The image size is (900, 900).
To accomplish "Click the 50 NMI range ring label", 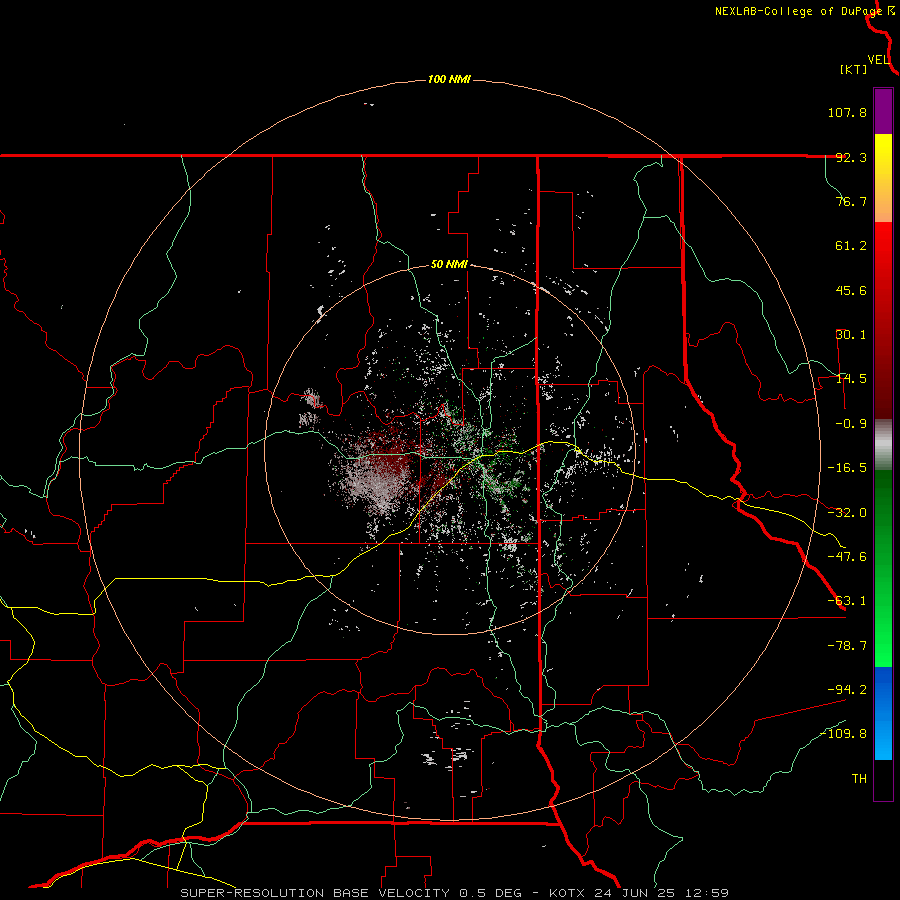I will pos(449,265).
